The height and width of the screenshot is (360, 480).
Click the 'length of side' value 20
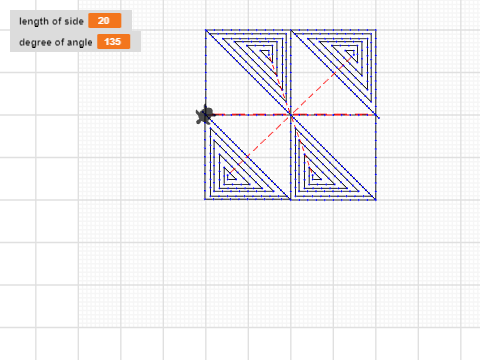click(x=105, y=21)
